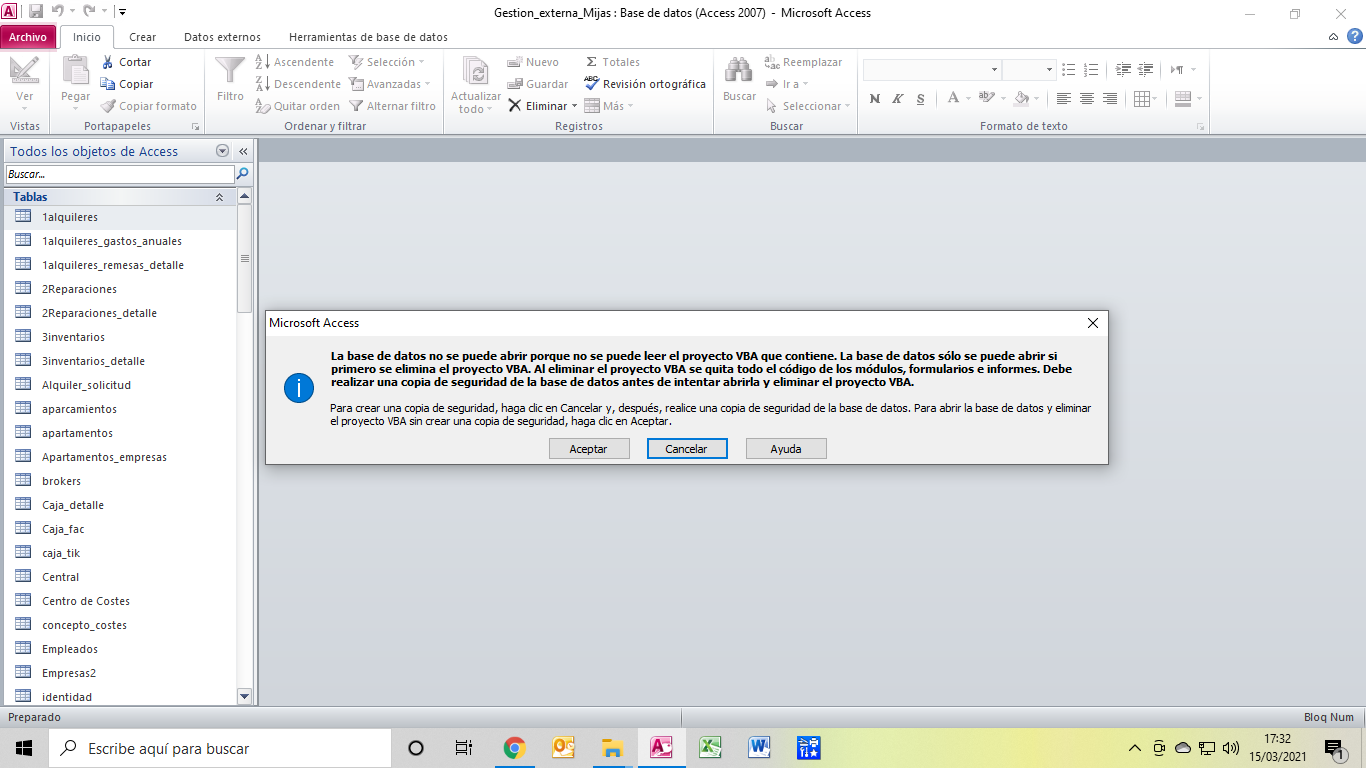Sort with the Descendente button

click(298, 84)
